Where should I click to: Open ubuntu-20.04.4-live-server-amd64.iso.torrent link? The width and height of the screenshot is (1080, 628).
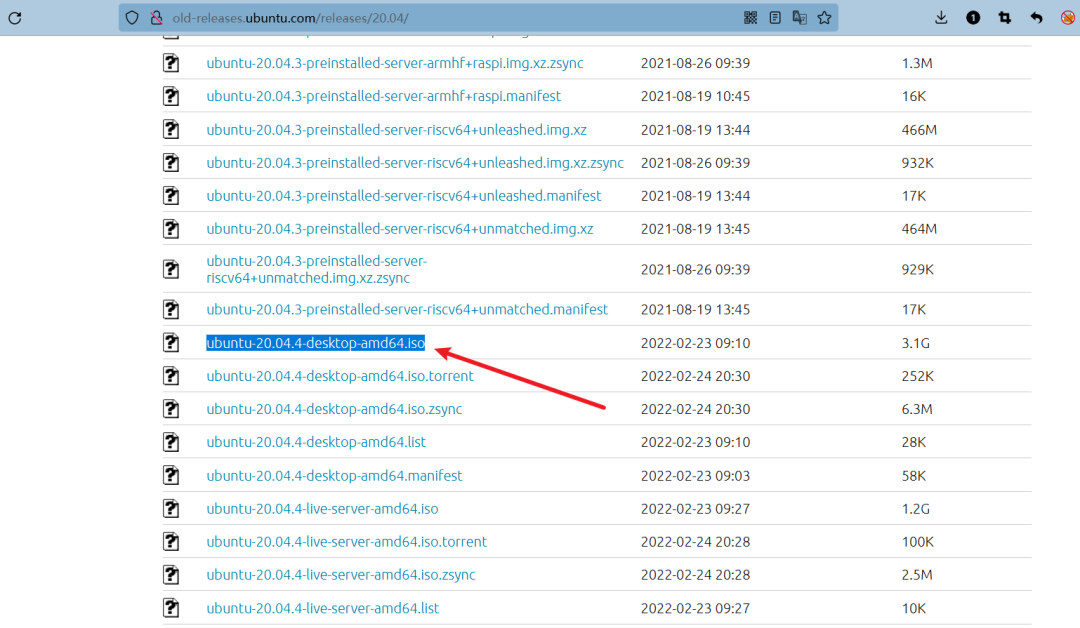pos(346,541)
